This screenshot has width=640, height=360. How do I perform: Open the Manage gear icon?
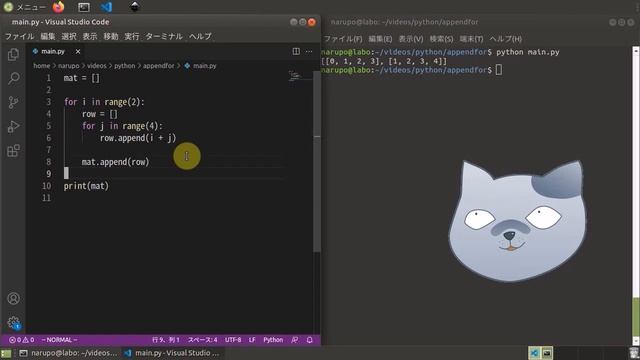point(13,322)
